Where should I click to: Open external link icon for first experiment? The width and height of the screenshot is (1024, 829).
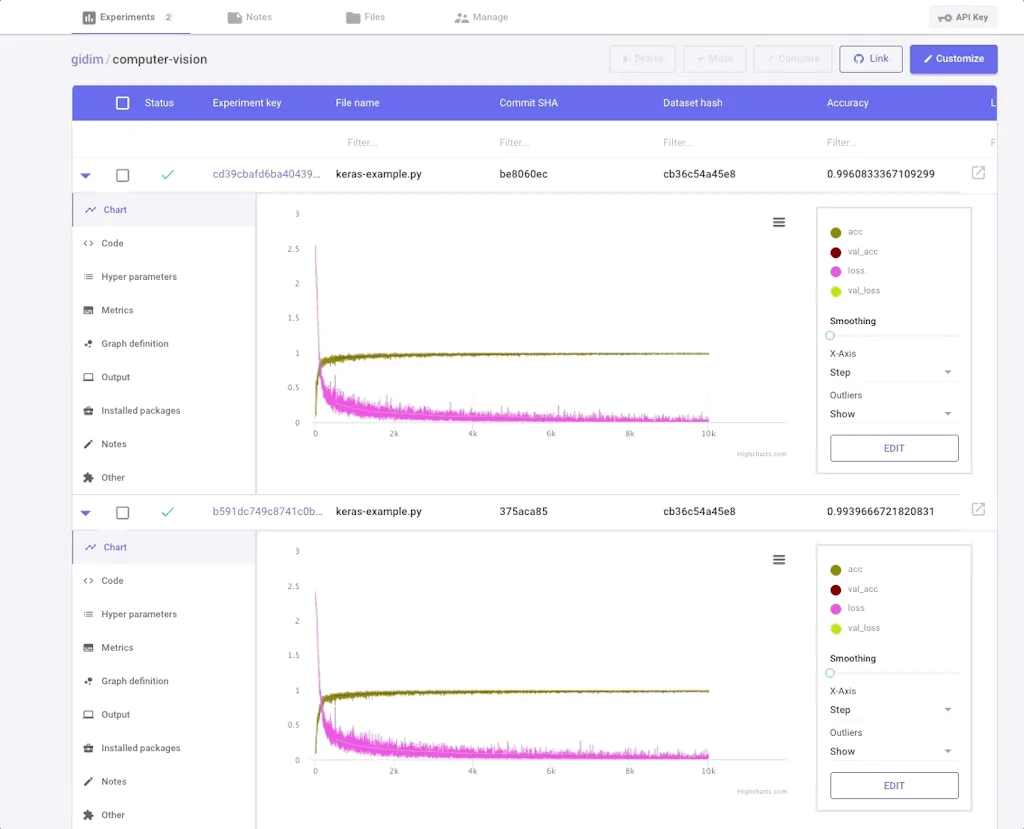tap(978, 173)
